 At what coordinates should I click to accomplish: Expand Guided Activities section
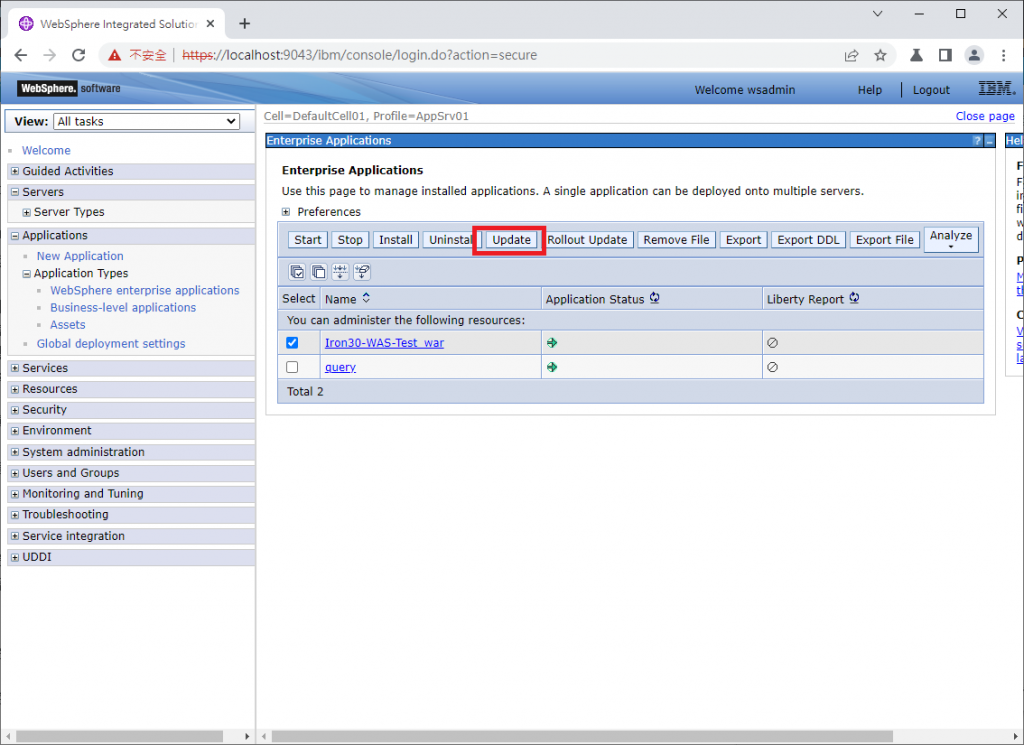click(x=15, y=171)
